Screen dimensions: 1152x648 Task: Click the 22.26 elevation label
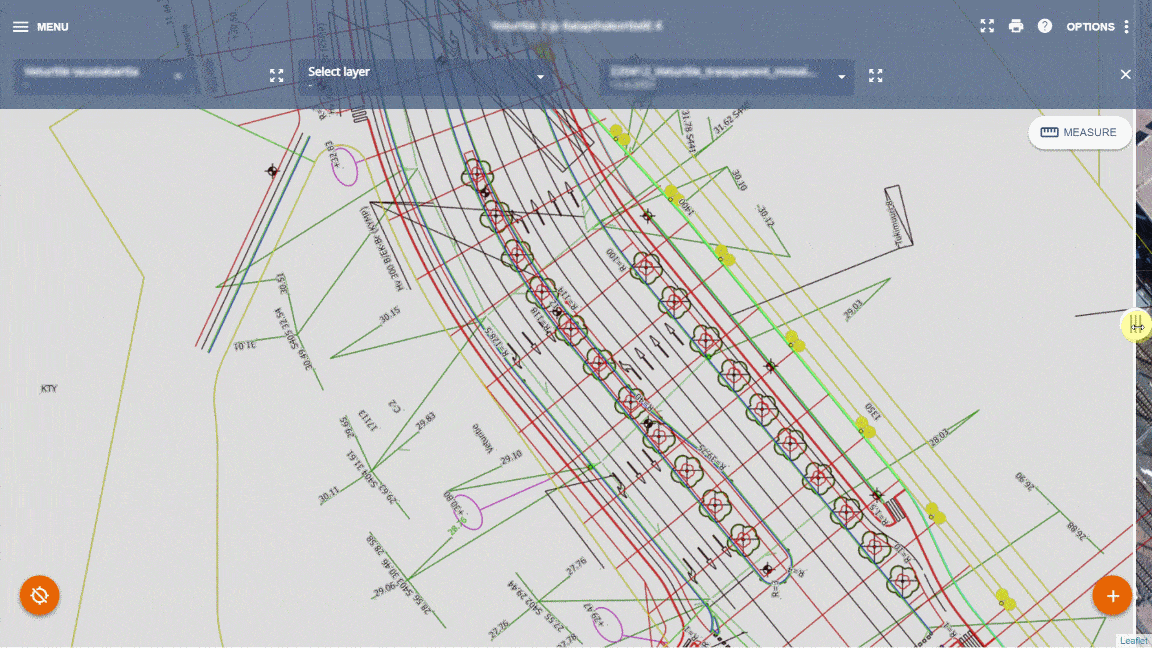pos(498,630)
